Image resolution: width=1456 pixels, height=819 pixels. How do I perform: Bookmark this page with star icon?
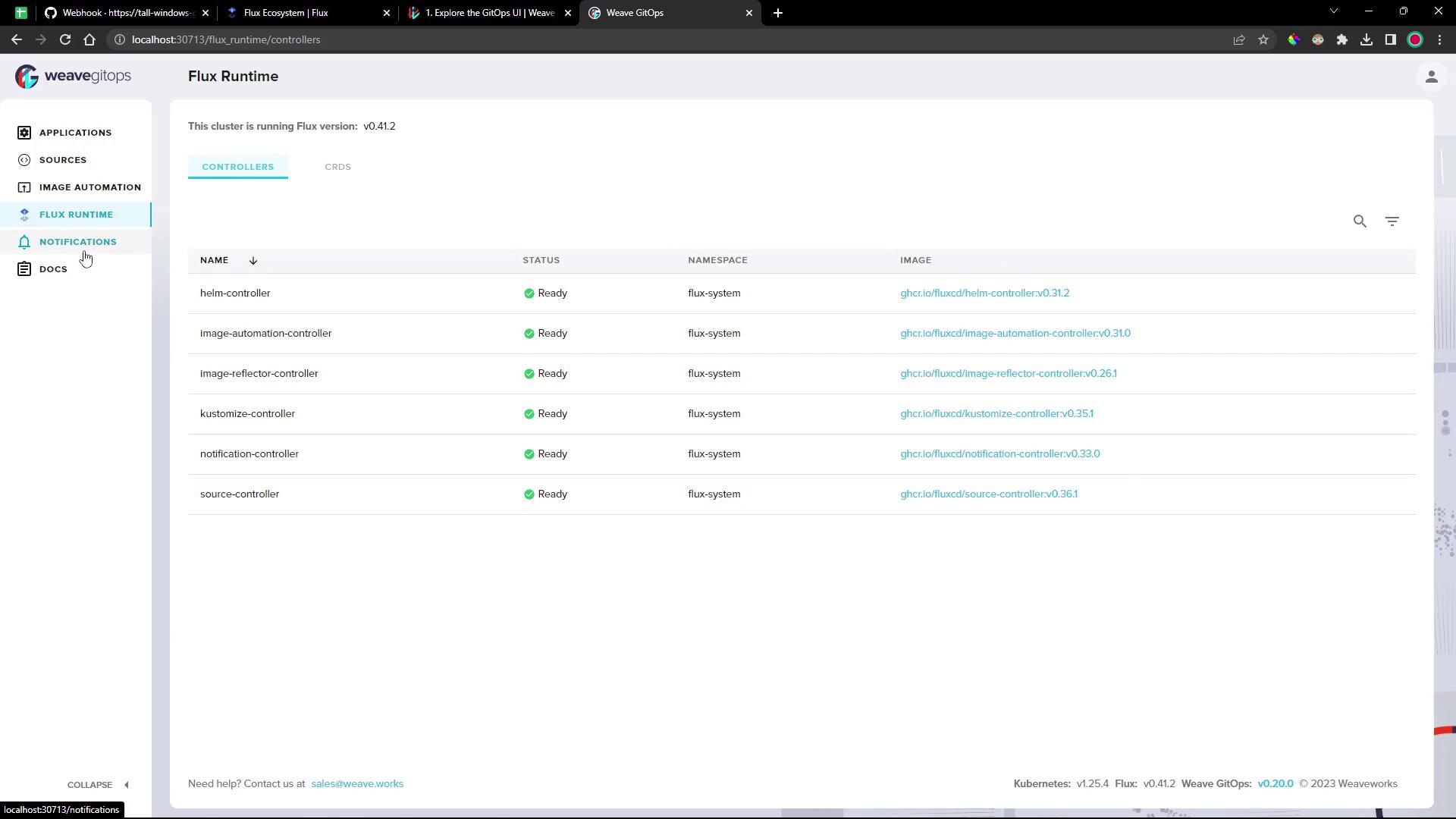tap(1263, 39)
